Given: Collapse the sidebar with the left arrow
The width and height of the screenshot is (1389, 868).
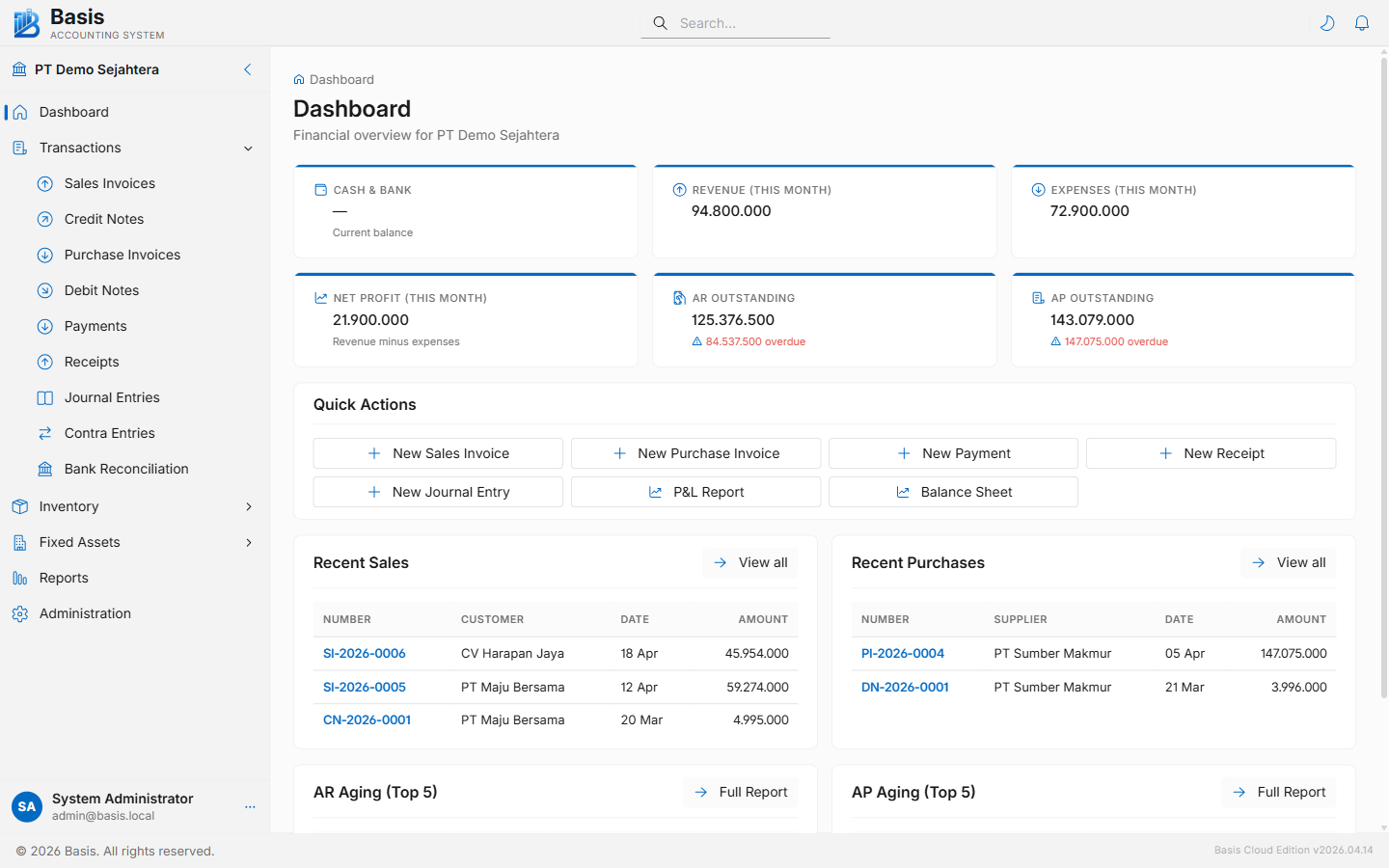Looking at the screenshot, I should (x=247, y=69).
